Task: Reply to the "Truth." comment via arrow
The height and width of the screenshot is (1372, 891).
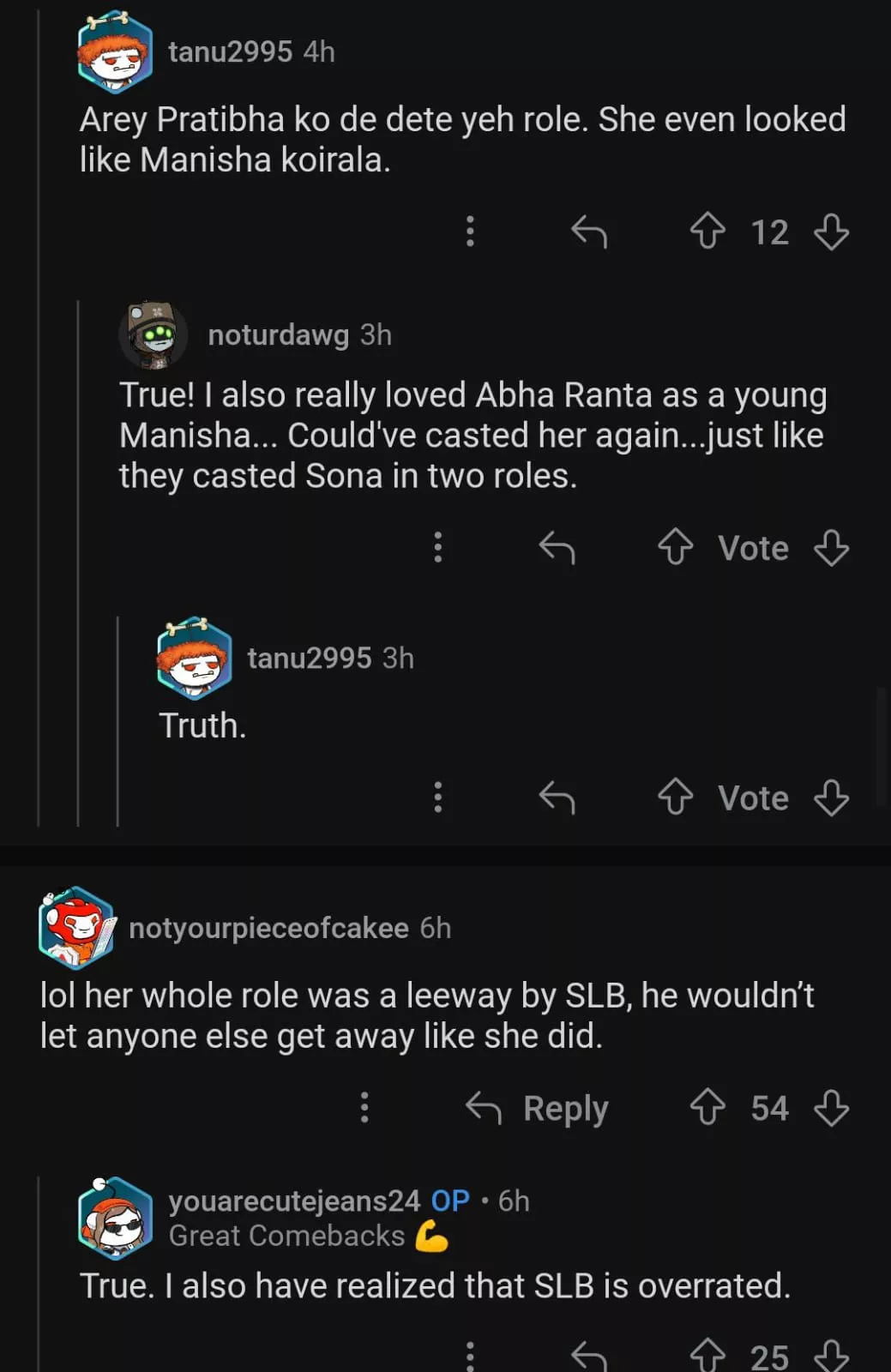Action: click(557, 797)
